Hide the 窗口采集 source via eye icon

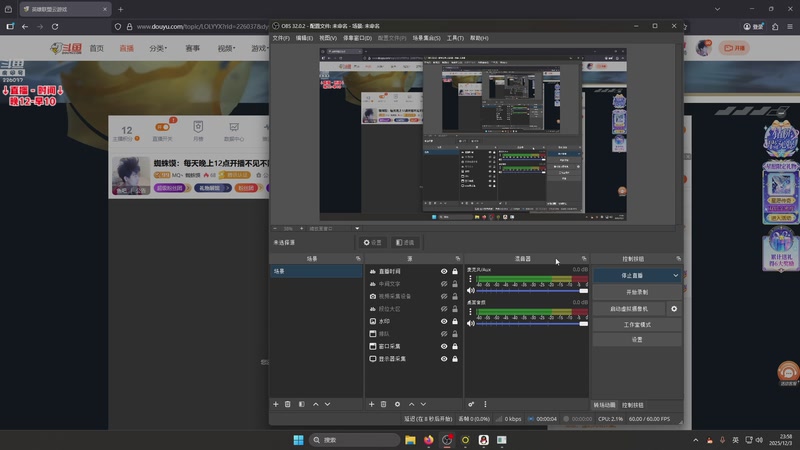[x=444, y=346]
